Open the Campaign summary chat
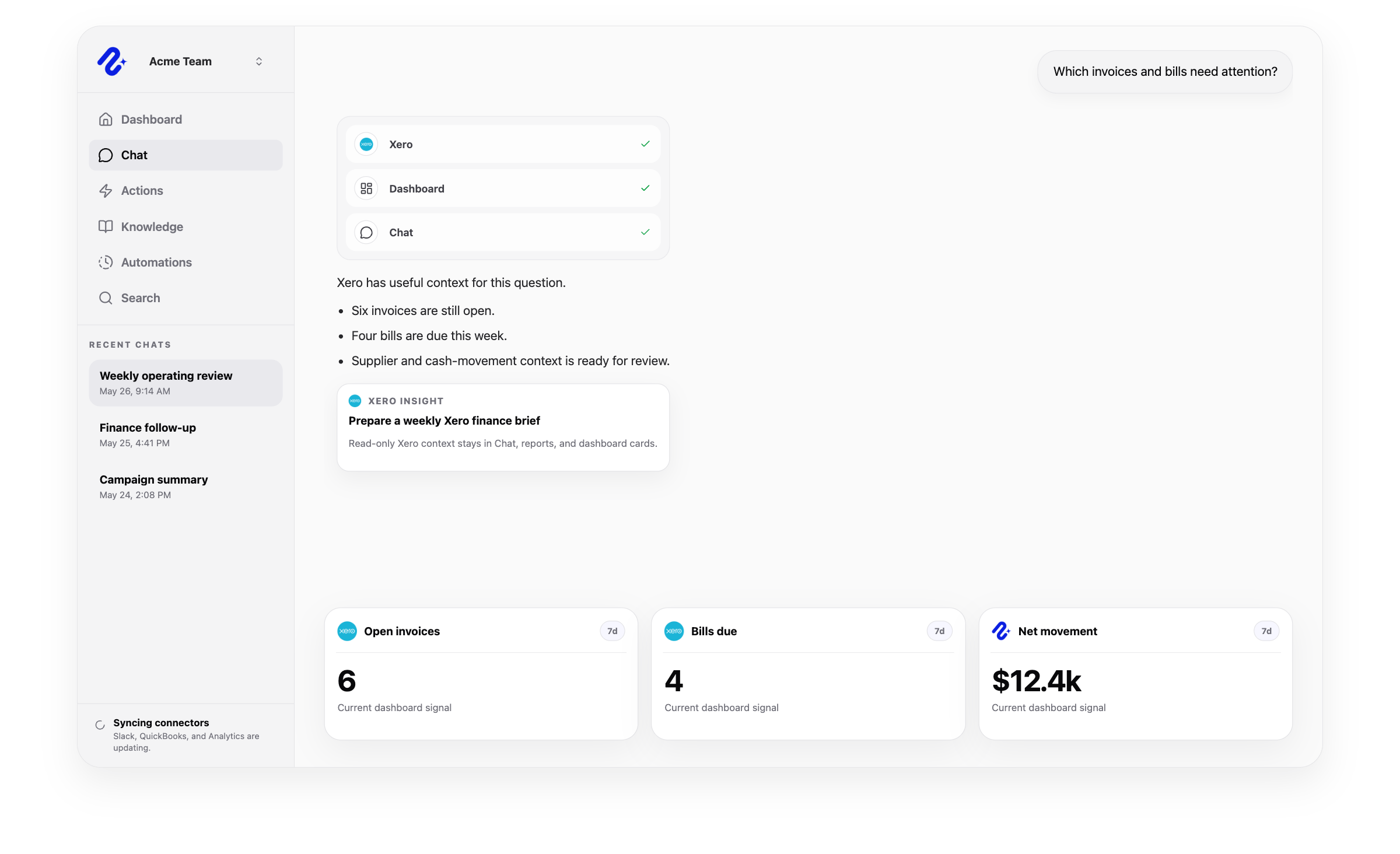 pos(185,487)
